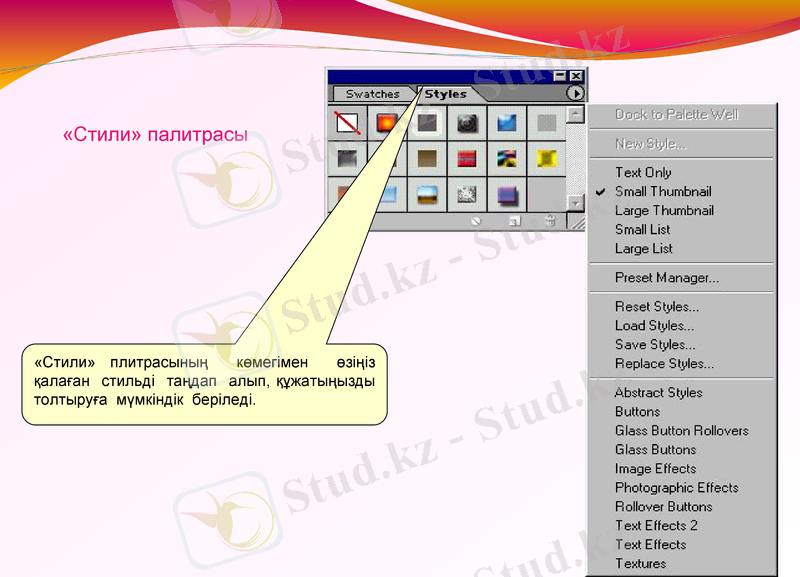This screenshot has height=577, width=800.
Task: Select the orange glow style thumbnail
Action: click(x=387, y=124)
